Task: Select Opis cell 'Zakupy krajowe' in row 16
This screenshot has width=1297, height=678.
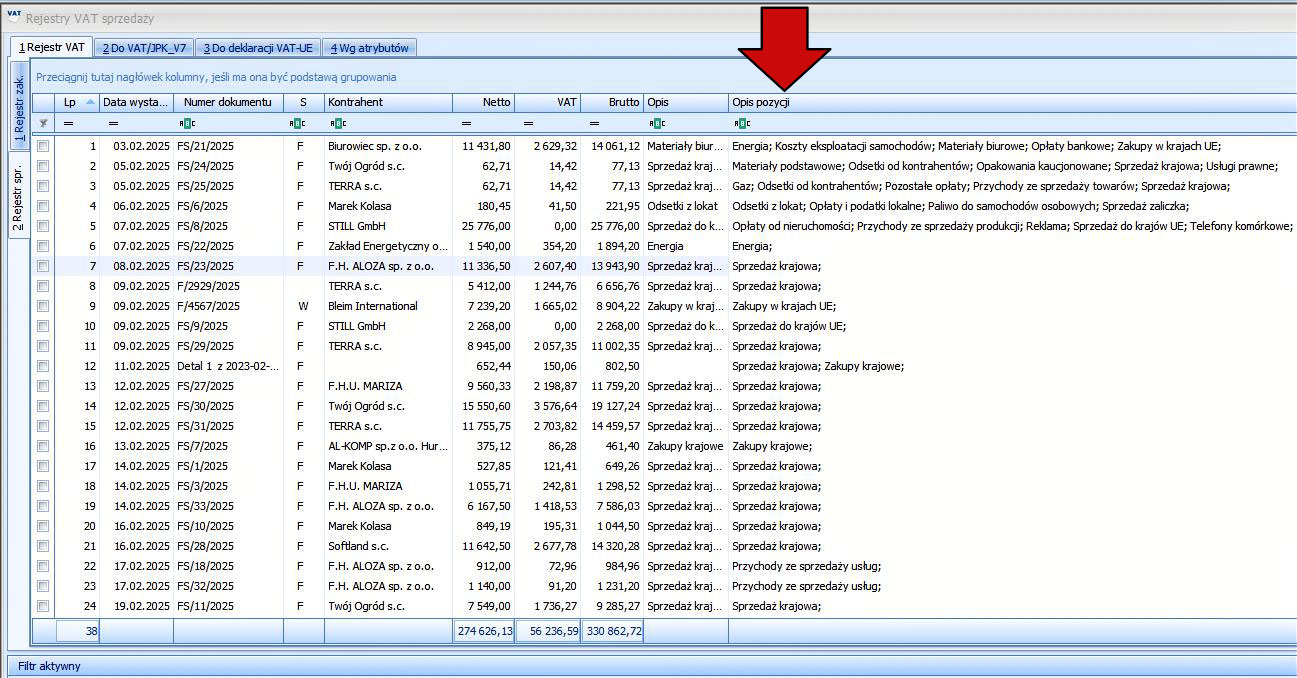Action: [685, 446]
